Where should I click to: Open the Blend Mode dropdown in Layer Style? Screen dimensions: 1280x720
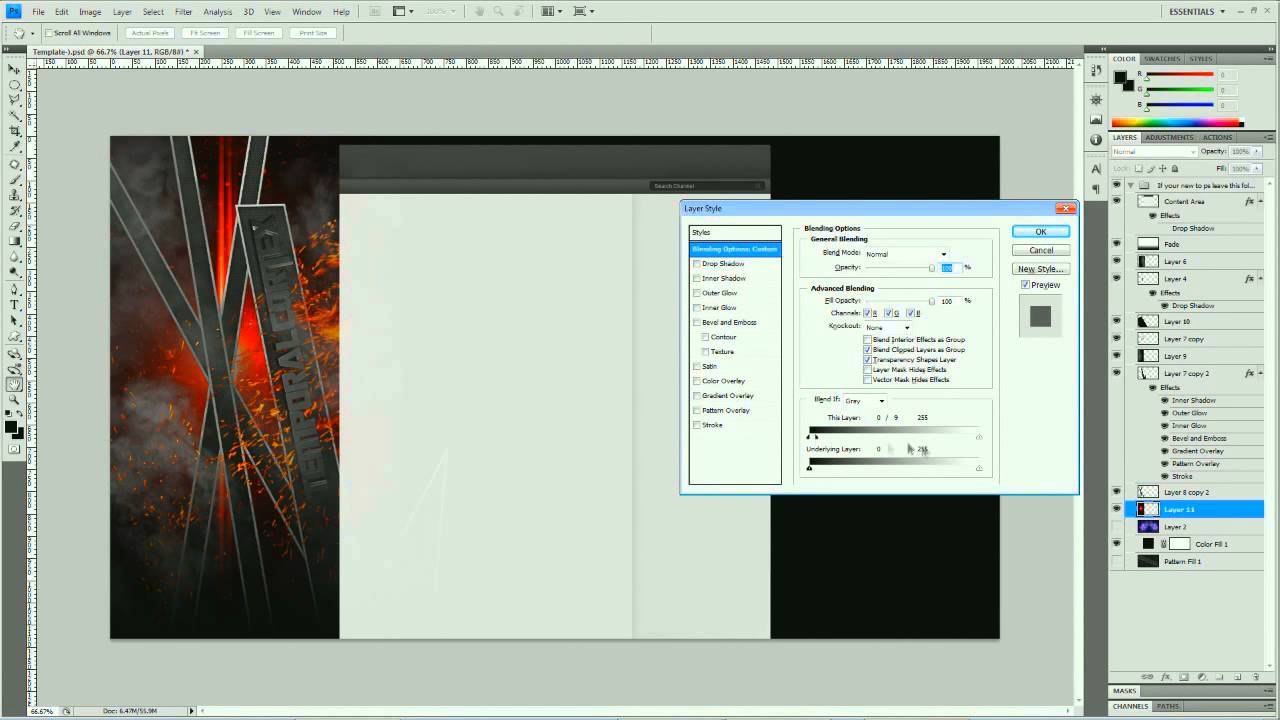pos(906,254)
